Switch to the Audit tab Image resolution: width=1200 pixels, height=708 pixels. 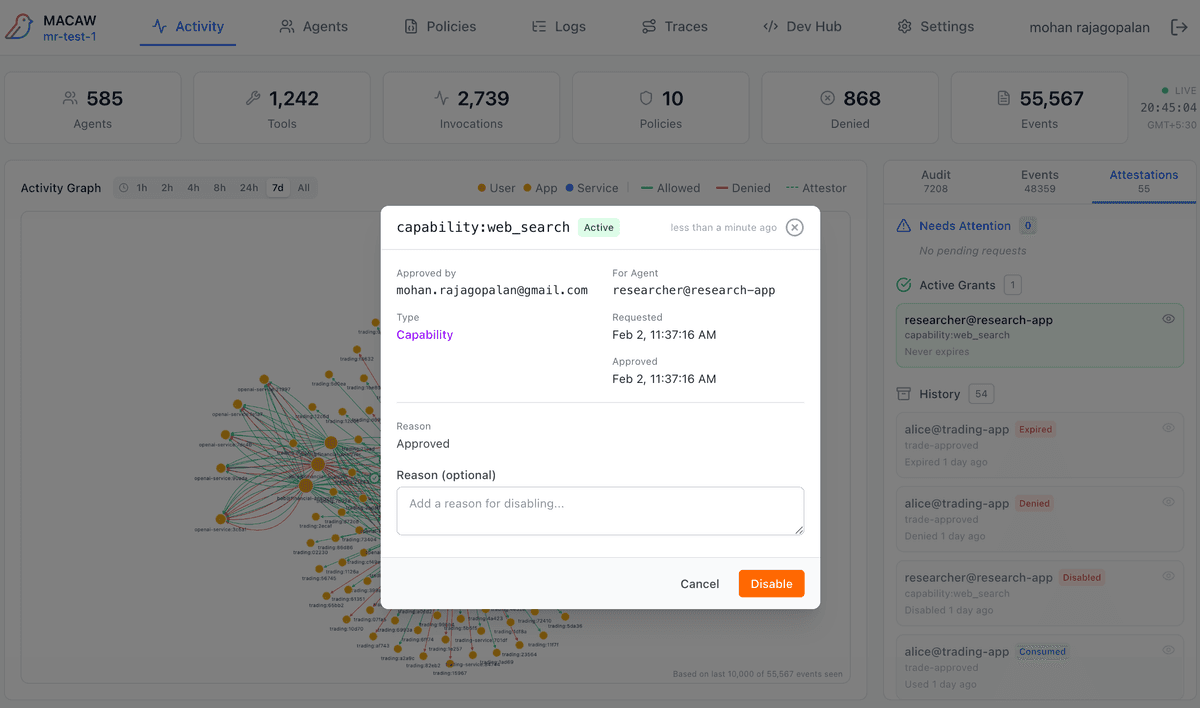(x=935, y=181)
